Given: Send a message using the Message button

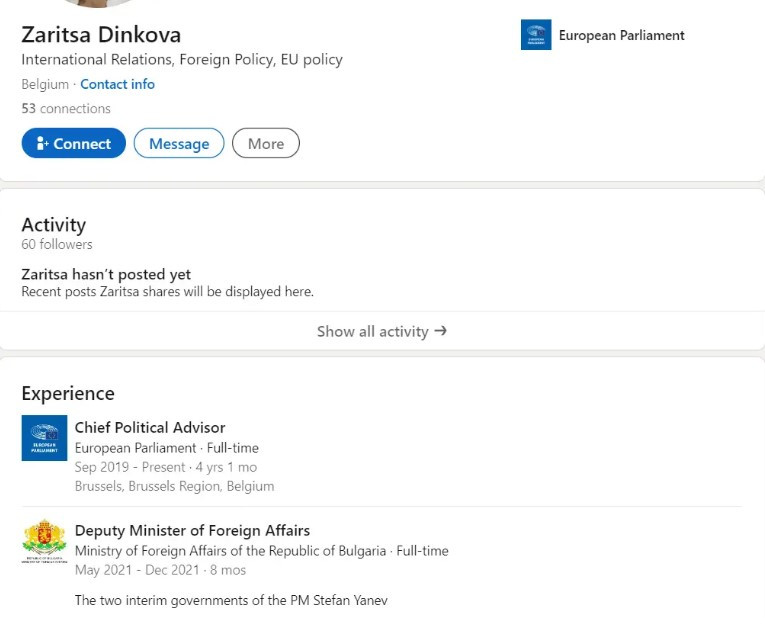Looking at the screenshot, I should click(179, 143).
